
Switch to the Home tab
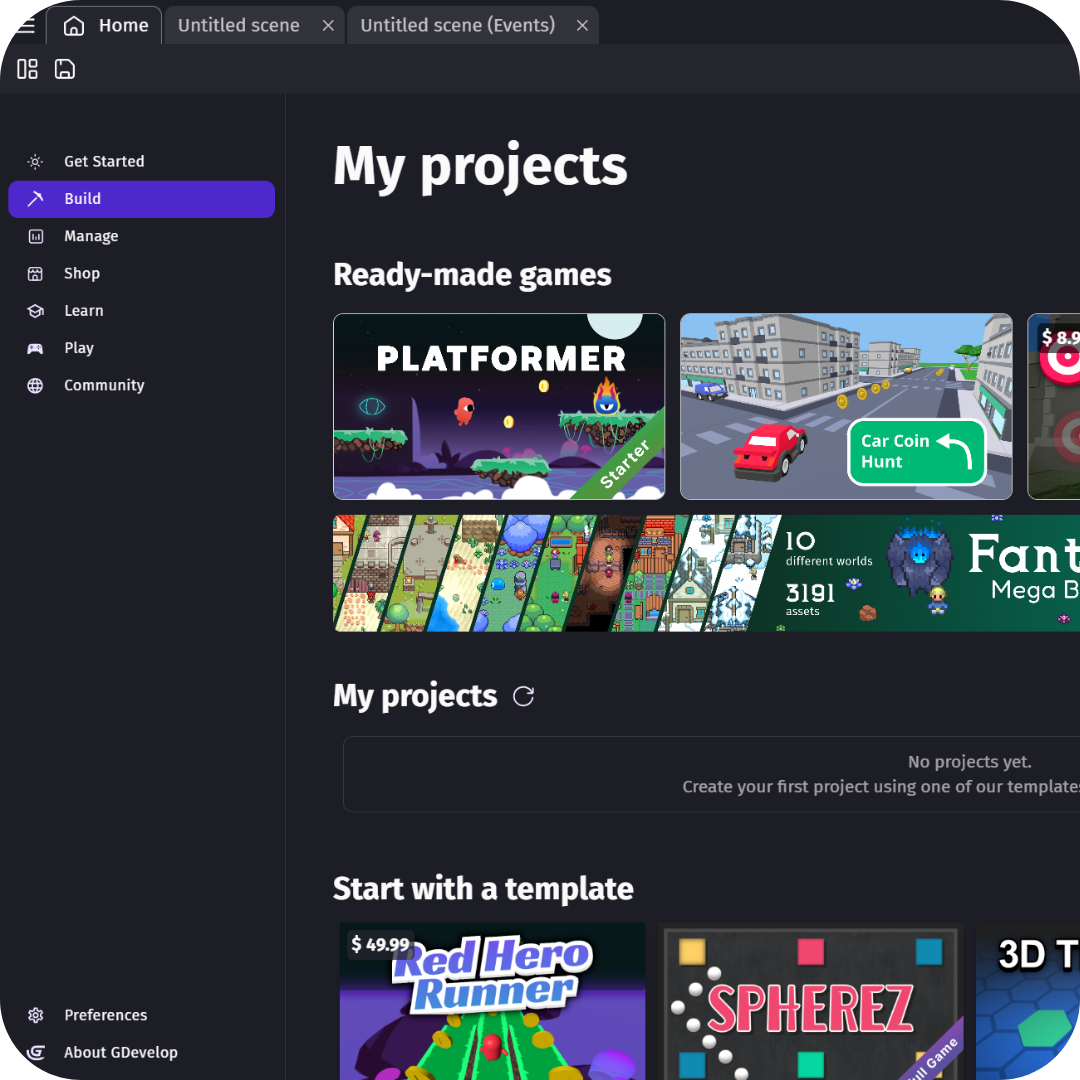pos(106,26)
